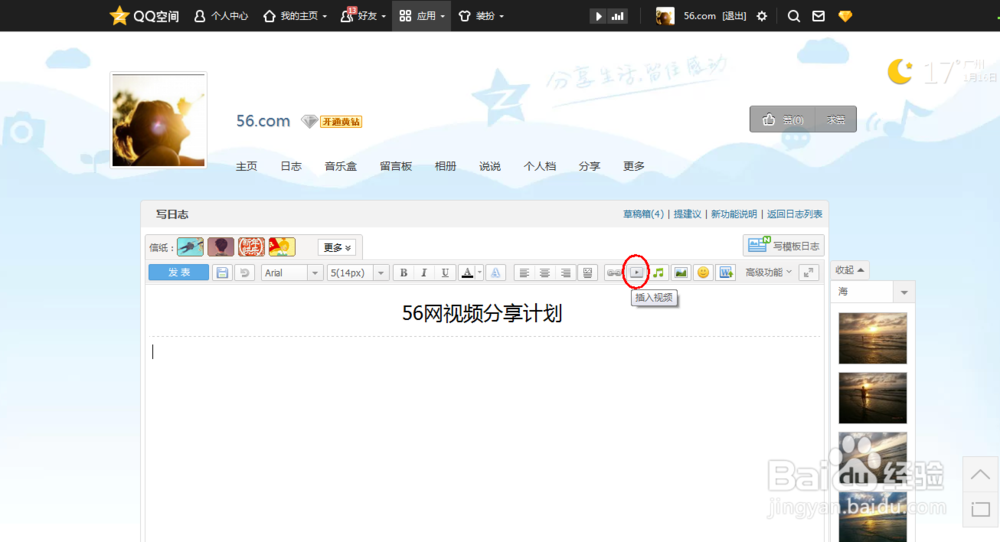Expand 更多 stationery options
Screen dimensions: 1000x542
click(337, 247)
